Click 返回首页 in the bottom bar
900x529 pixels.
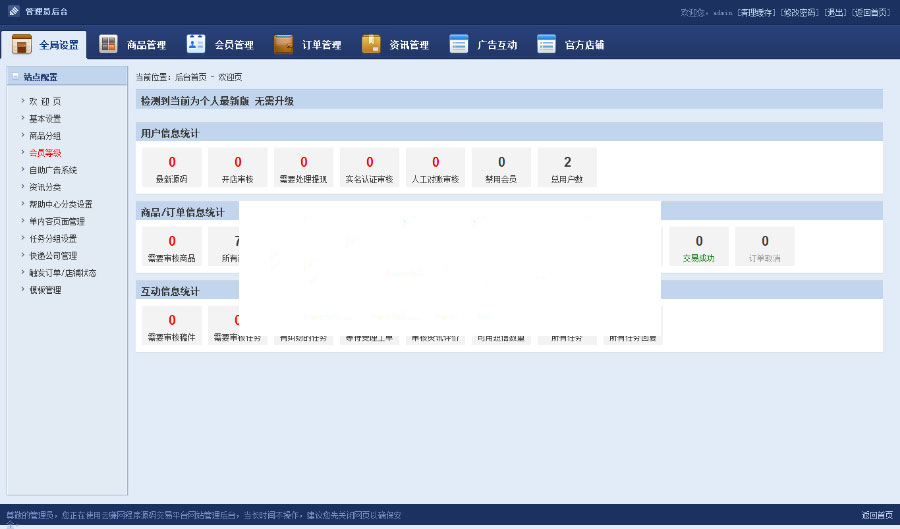pyautogui.click(x=877, y=515)
